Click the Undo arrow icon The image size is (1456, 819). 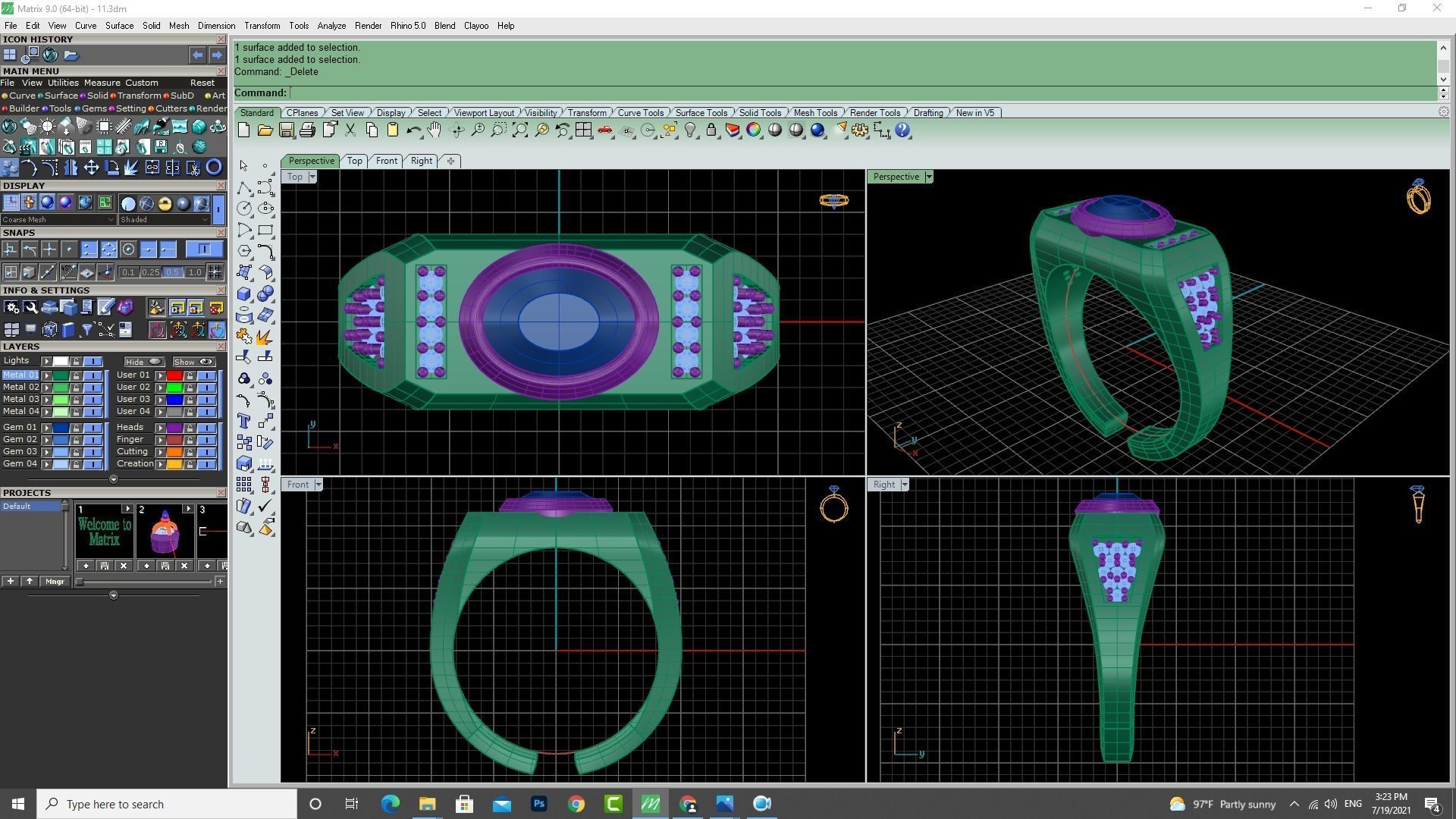pyautogui.click(x=413, y=130)
